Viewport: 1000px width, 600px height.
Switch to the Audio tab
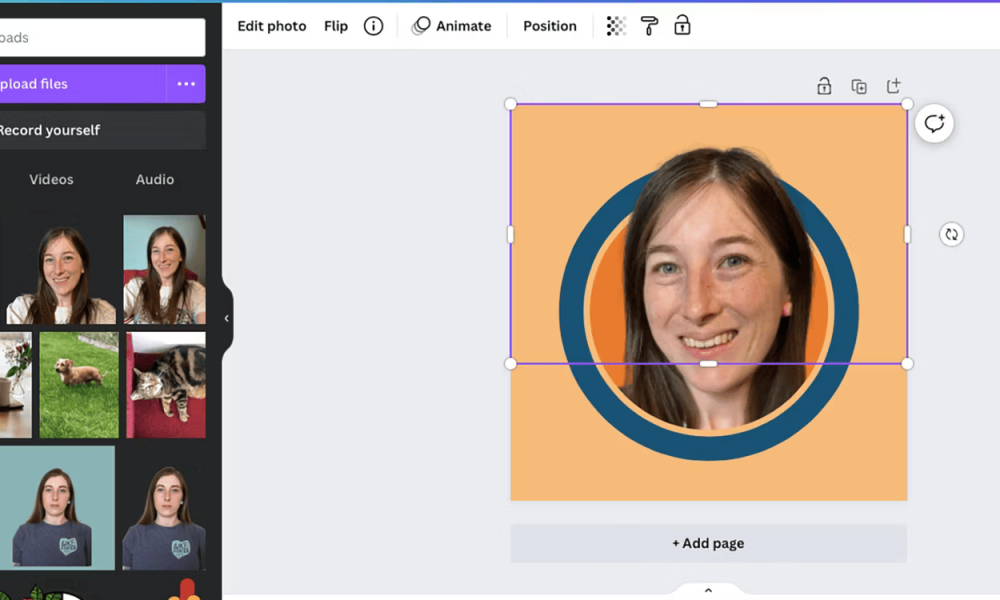(154, 179)
